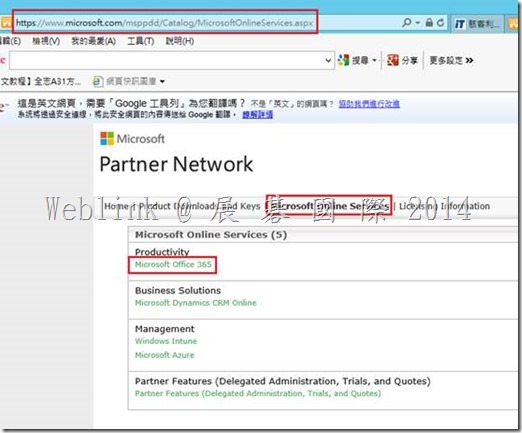The width and height of the screenshot is (522, 433).
Task: Open the Google search button dropdown arrow
Action: coord(374,60)
